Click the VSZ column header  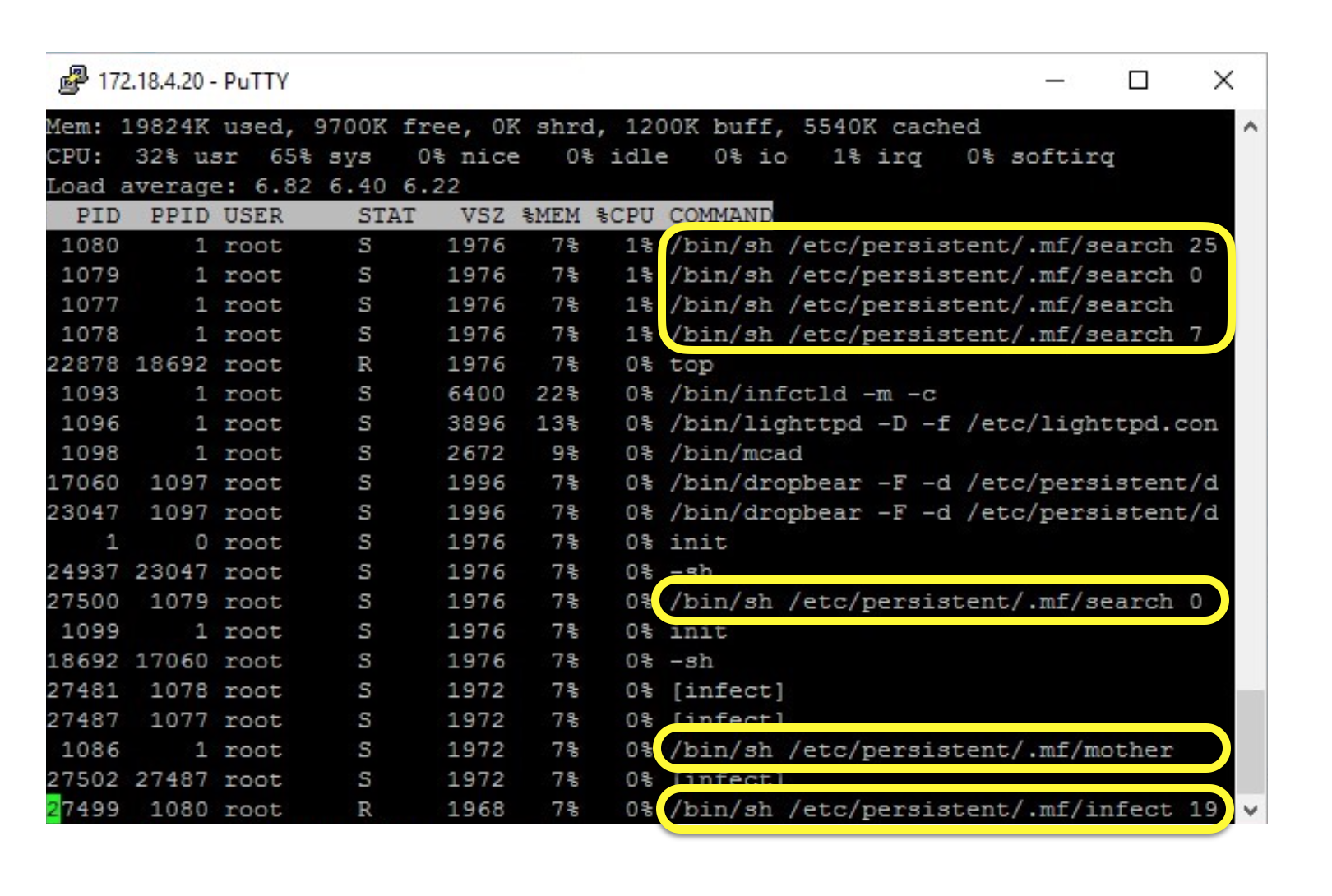[483, 215]
